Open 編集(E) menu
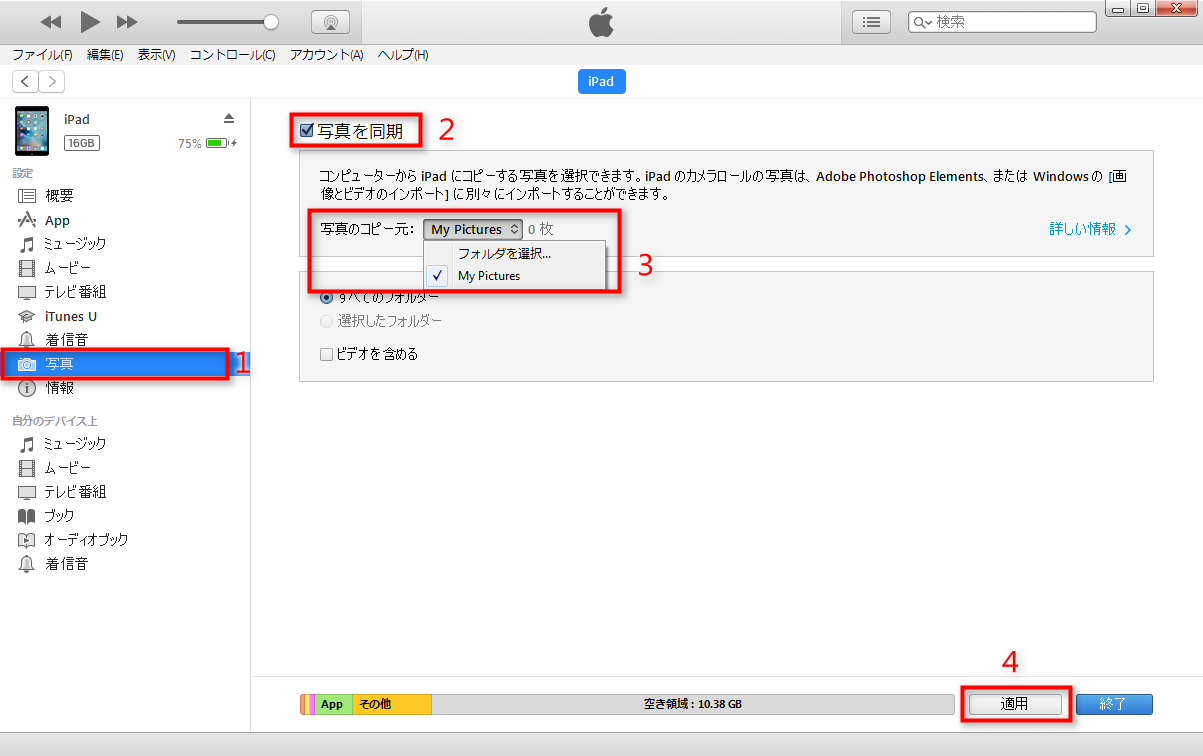This screenshot has height=756, width=1203. [x=105, y=55]
